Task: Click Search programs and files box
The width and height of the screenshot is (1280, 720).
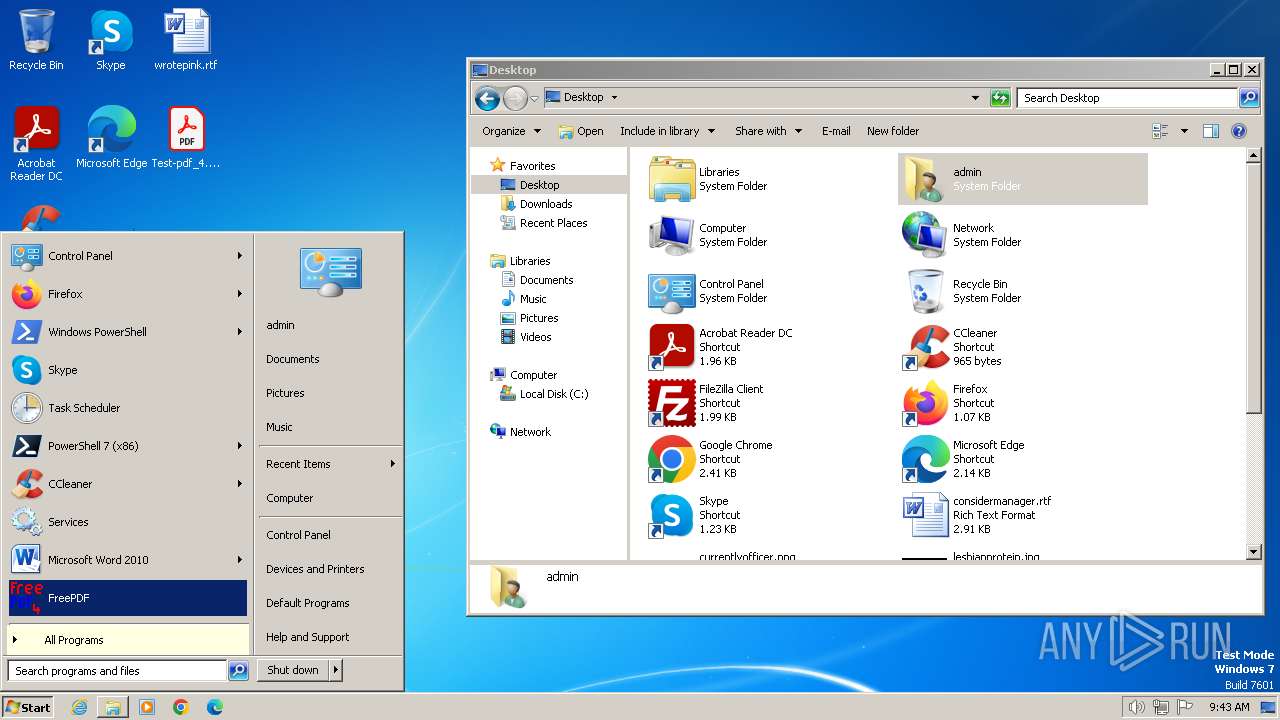Action: tap(117, 671)
